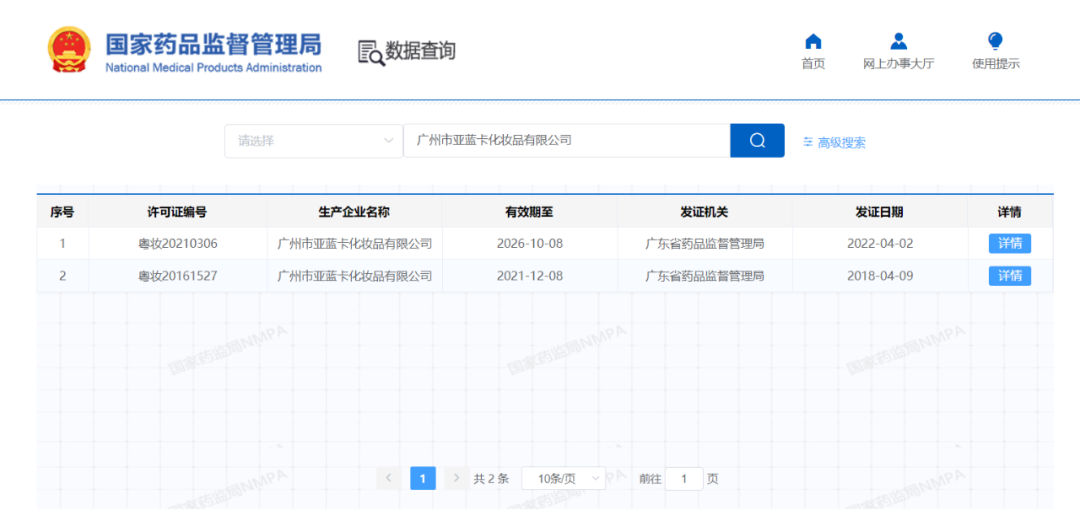Click the blue search magnifier button
Screen dimensions: 1080x516
coord(757,141)
